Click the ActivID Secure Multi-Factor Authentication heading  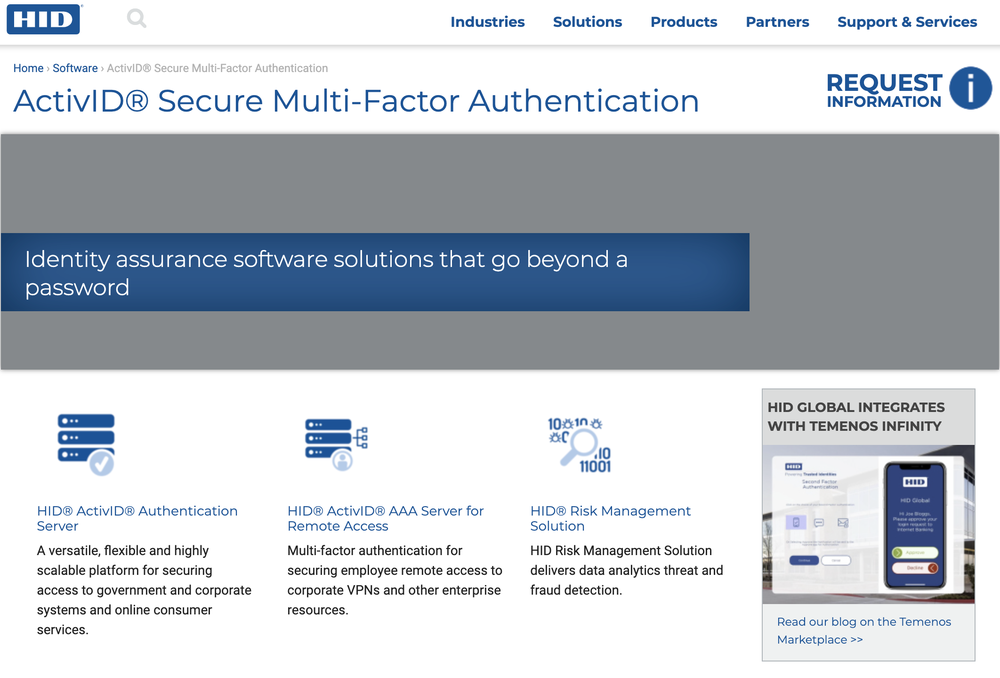(356, 101)
